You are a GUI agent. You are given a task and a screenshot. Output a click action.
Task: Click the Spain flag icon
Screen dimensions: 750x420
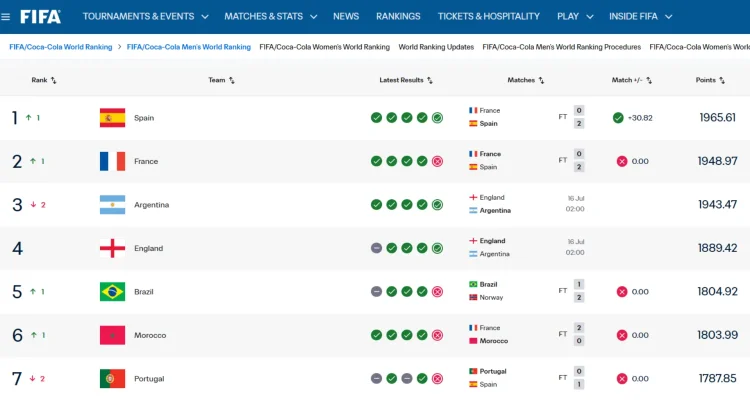coord(112,118)
